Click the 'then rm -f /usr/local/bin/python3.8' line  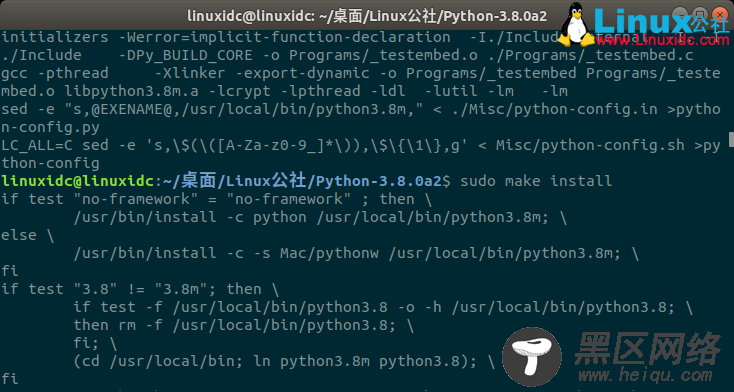tap(243, 325)
